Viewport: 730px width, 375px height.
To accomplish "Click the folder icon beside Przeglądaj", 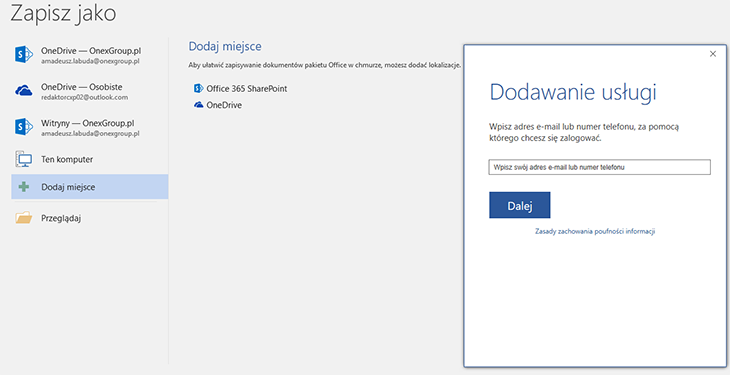I will pos(23,218).
